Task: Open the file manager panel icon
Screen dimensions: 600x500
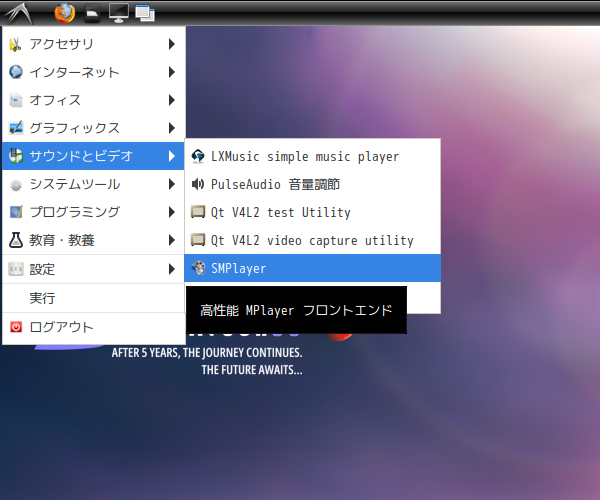Action: point(92,14)
